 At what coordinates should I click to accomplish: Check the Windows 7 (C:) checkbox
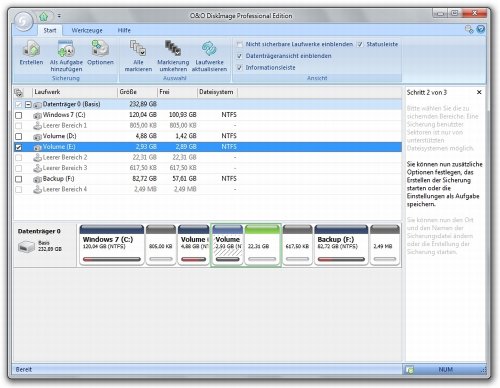[x=19, y=115]
